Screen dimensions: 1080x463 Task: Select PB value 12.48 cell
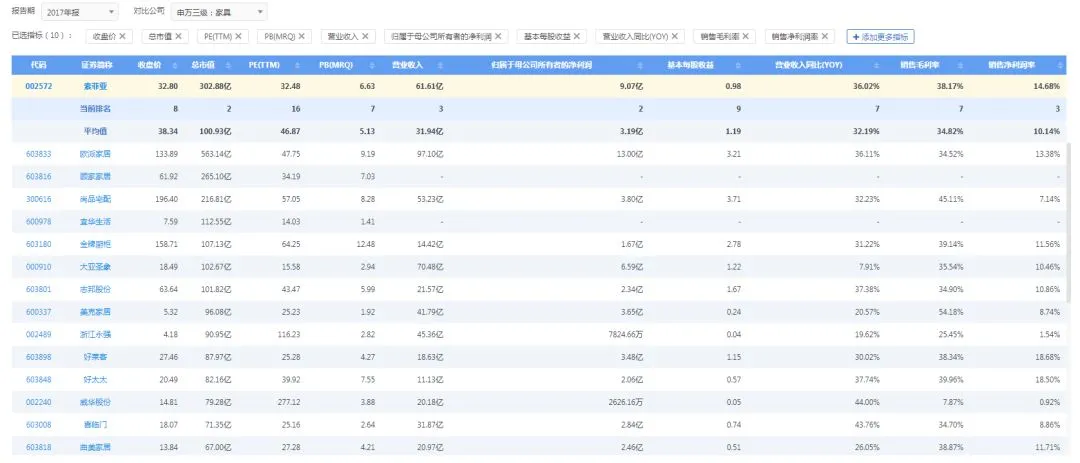[364, 244]
